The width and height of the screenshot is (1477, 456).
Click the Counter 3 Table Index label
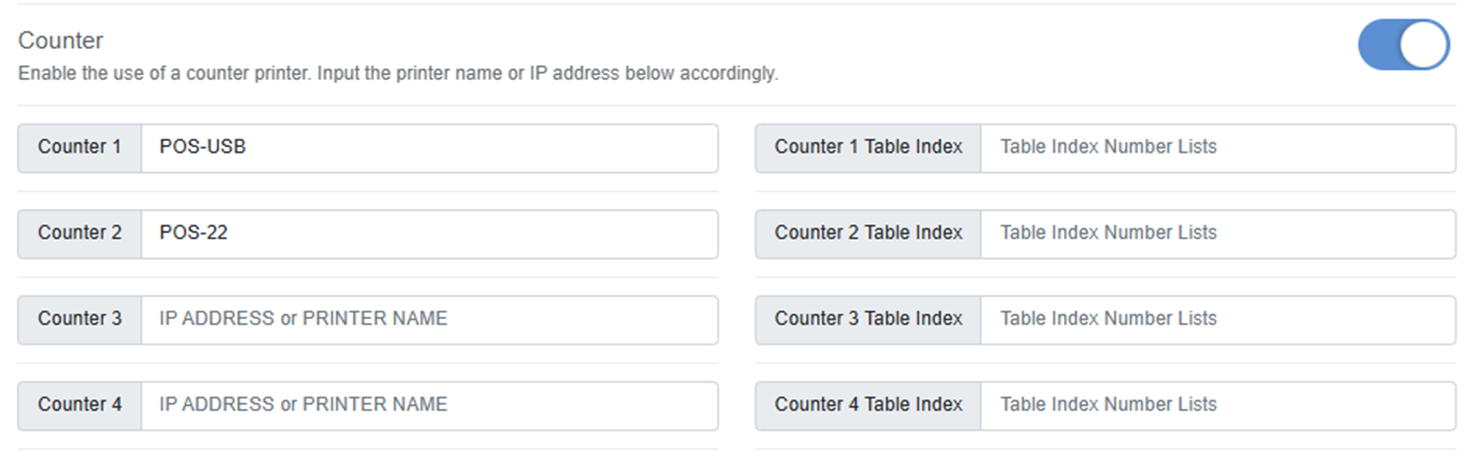[x=868, y=320]
